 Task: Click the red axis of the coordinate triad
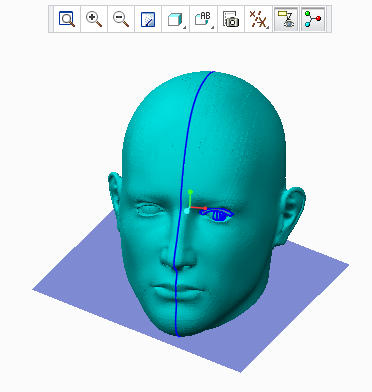click(x=198, y=209)
